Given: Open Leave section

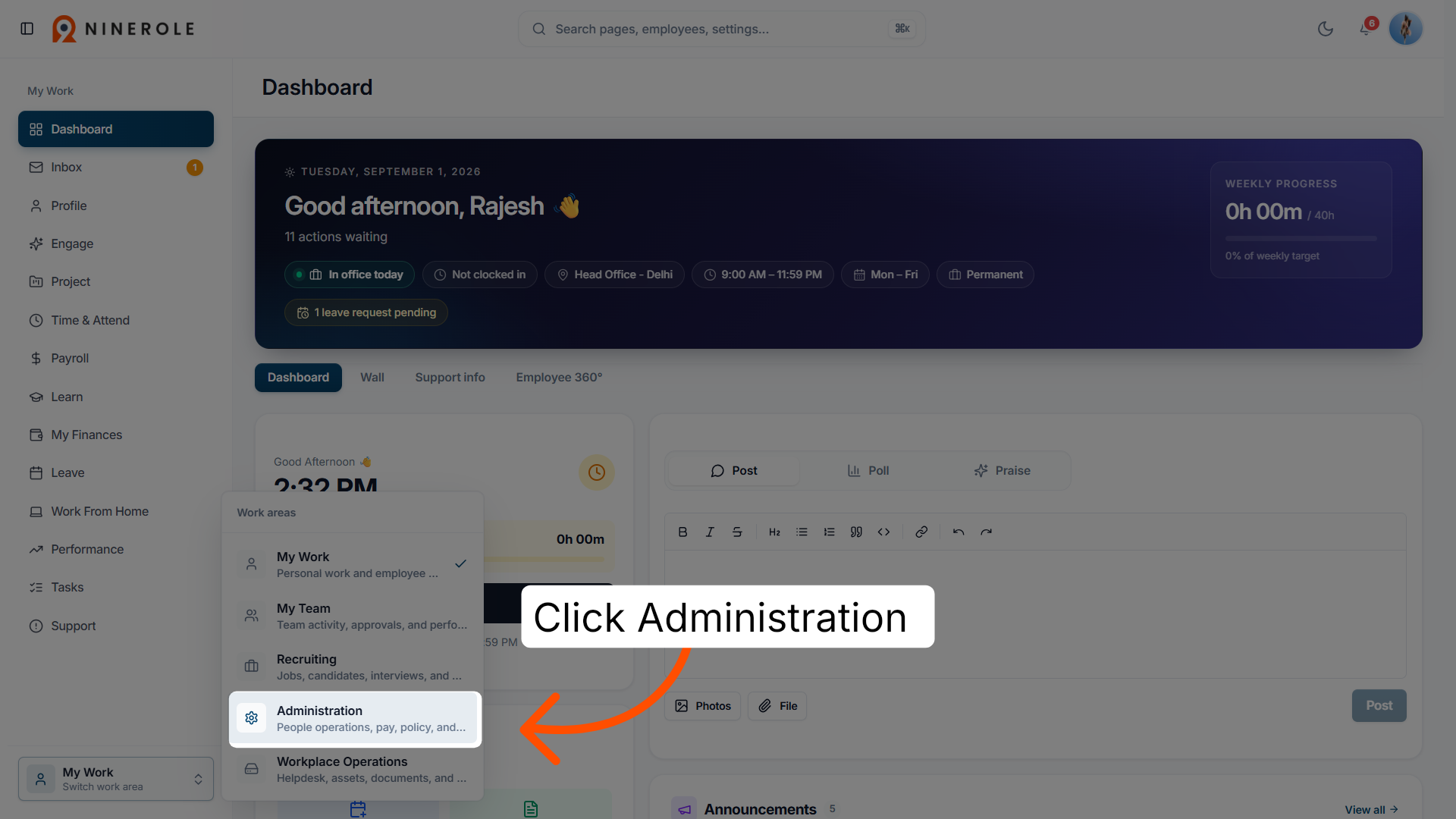Looking at the screenshot, I should (116, 472).
